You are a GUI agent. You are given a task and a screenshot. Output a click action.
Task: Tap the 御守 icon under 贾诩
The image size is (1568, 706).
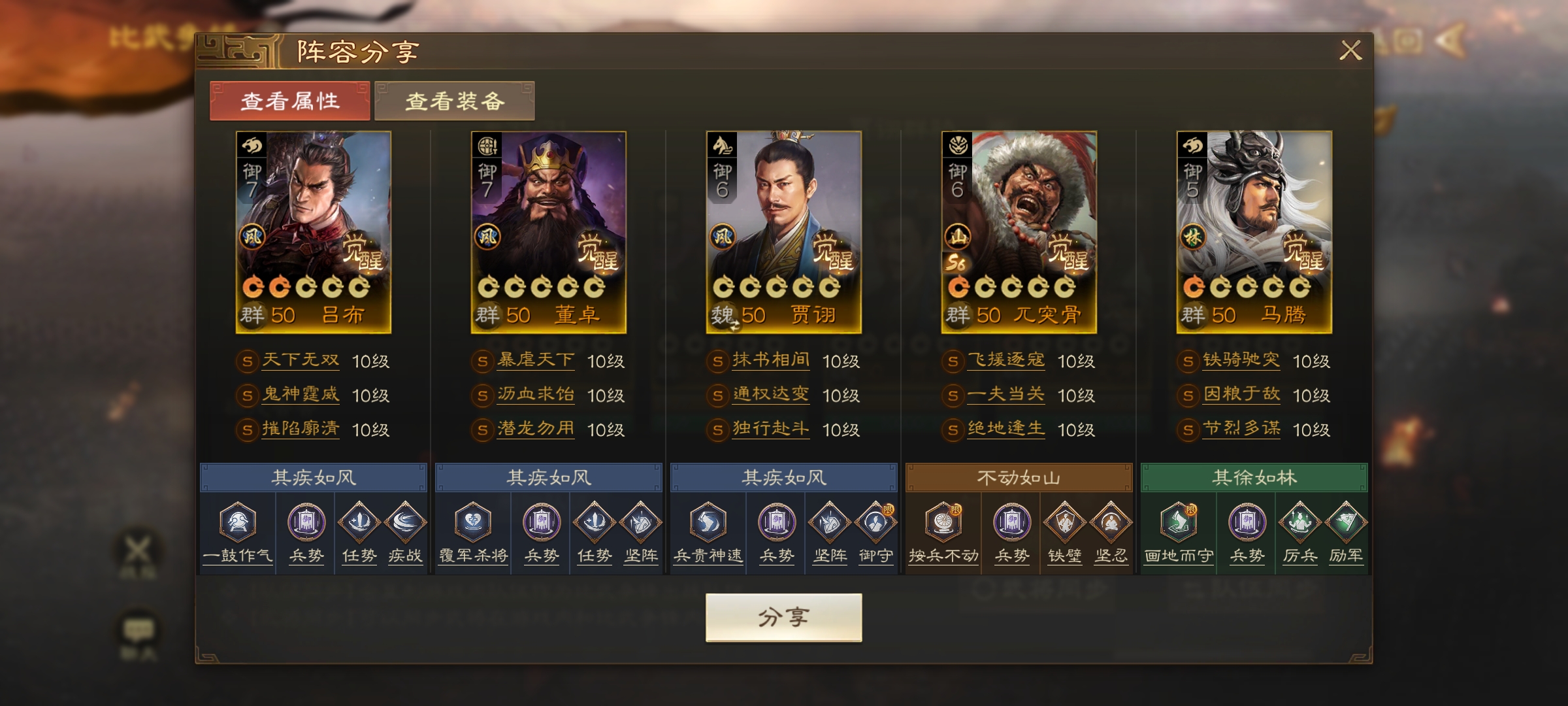[875, 522]
